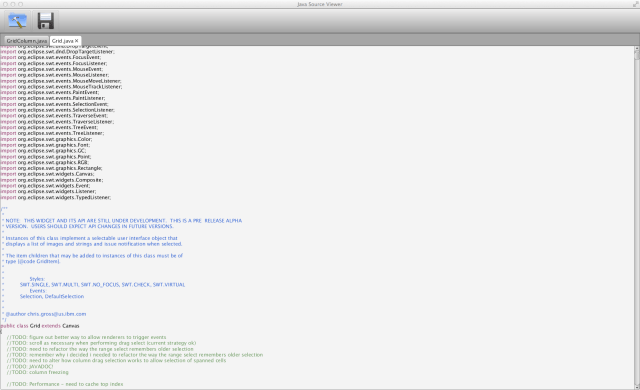Click 'The item children that may be added' line
The width and height of the screenshot is (640, 390).
coord(92,256)
